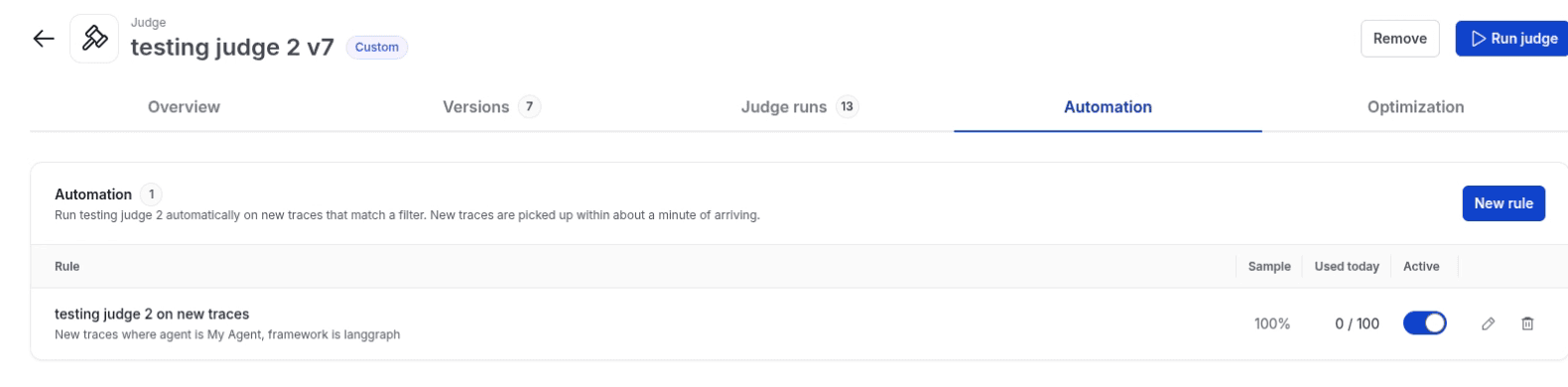Delete the testing judge 2 rule
The width and height of the screenshot is (1568, 387).
[x=1527, y=323]
